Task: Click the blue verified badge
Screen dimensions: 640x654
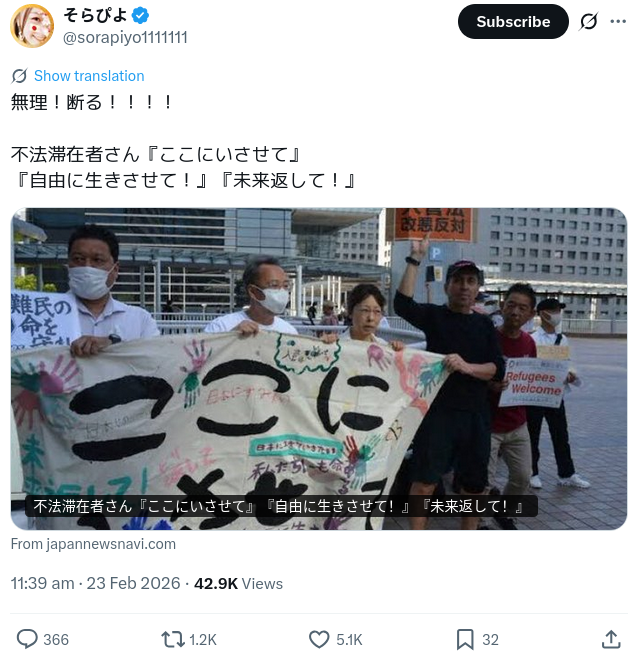Action: [141, 15]
